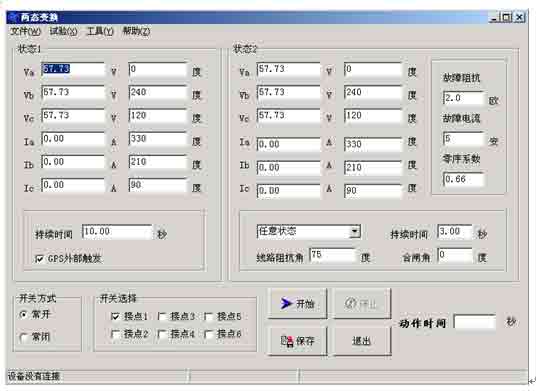Click state 2 持续时间 field 3.00
The image size is (543, 391).
coord(455,231)
